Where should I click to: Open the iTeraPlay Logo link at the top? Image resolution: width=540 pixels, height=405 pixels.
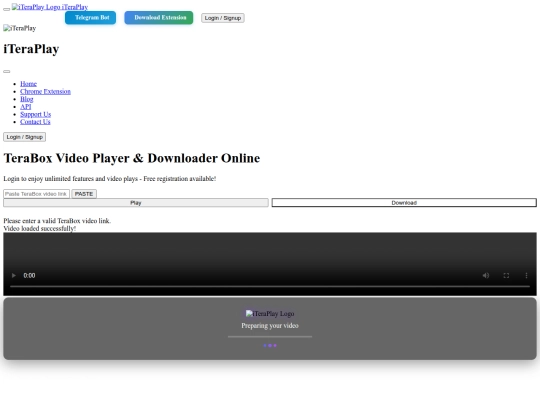tap(50, 7)
